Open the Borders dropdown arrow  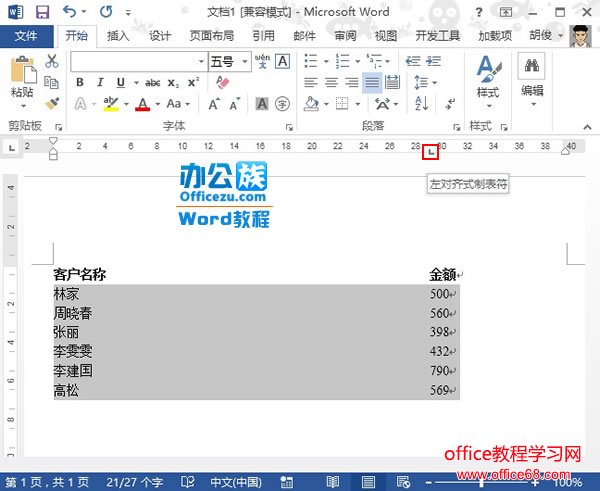[358, 104]
